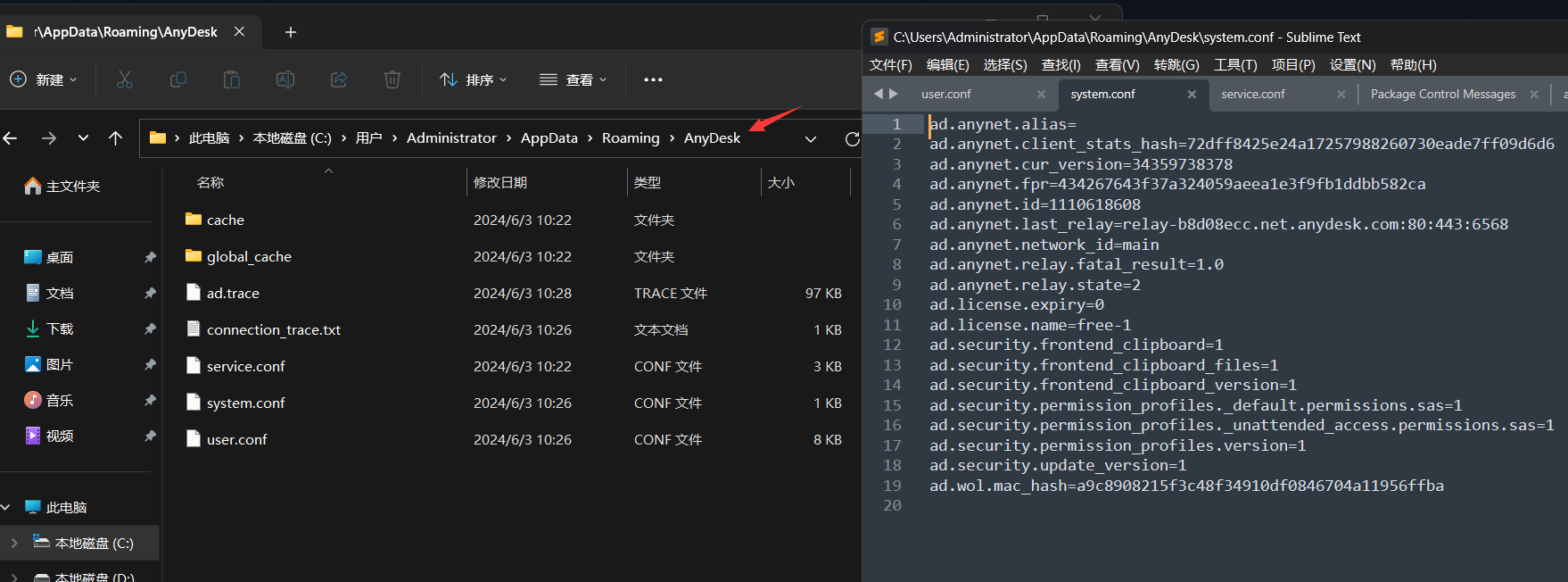The image size is (1568, 582).
Task: Open Sublime Text 文件(F) menu
Action: (891, 64)
